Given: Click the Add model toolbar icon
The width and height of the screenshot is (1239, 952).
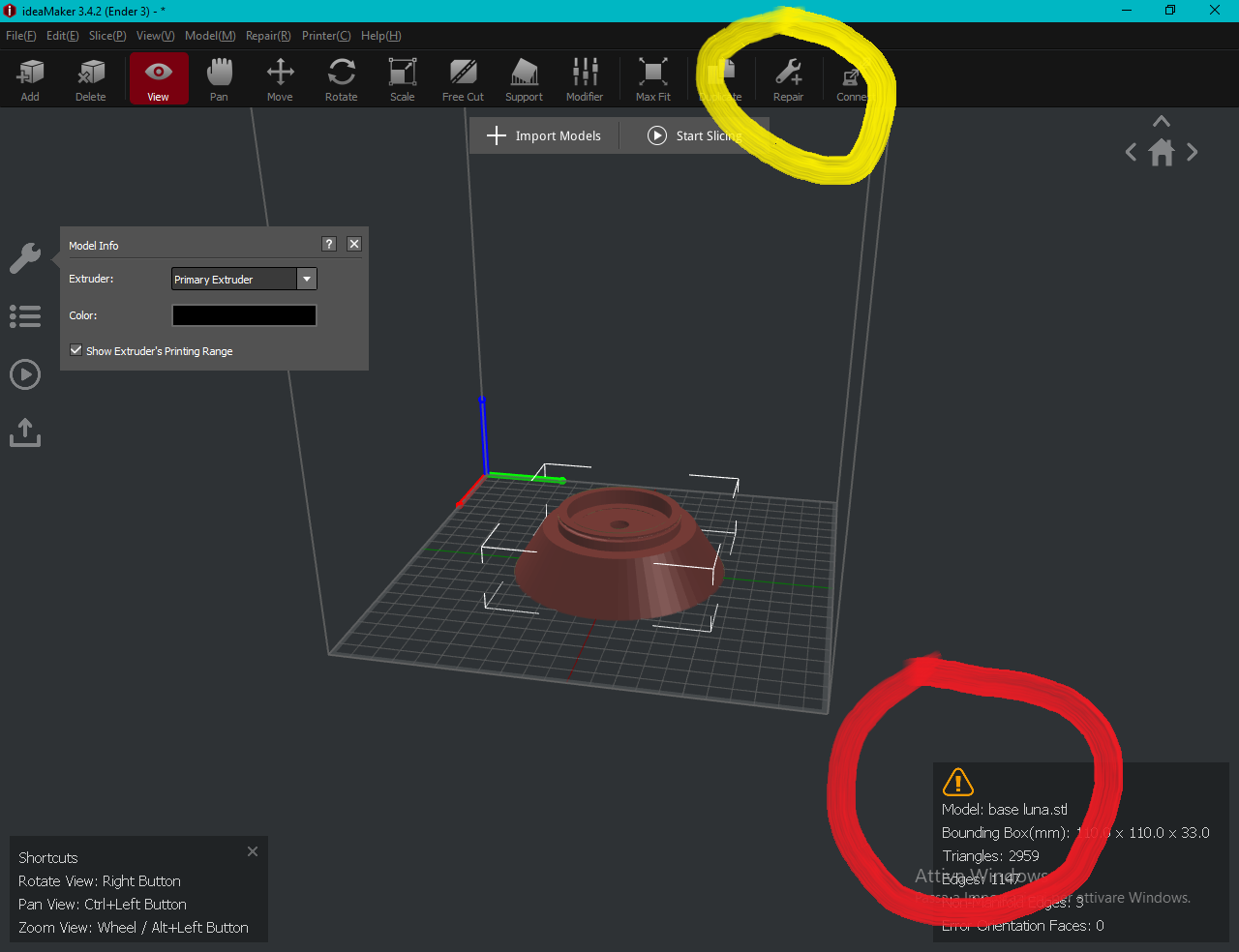Looking at the screenshot, I should [x=30, y=78].
